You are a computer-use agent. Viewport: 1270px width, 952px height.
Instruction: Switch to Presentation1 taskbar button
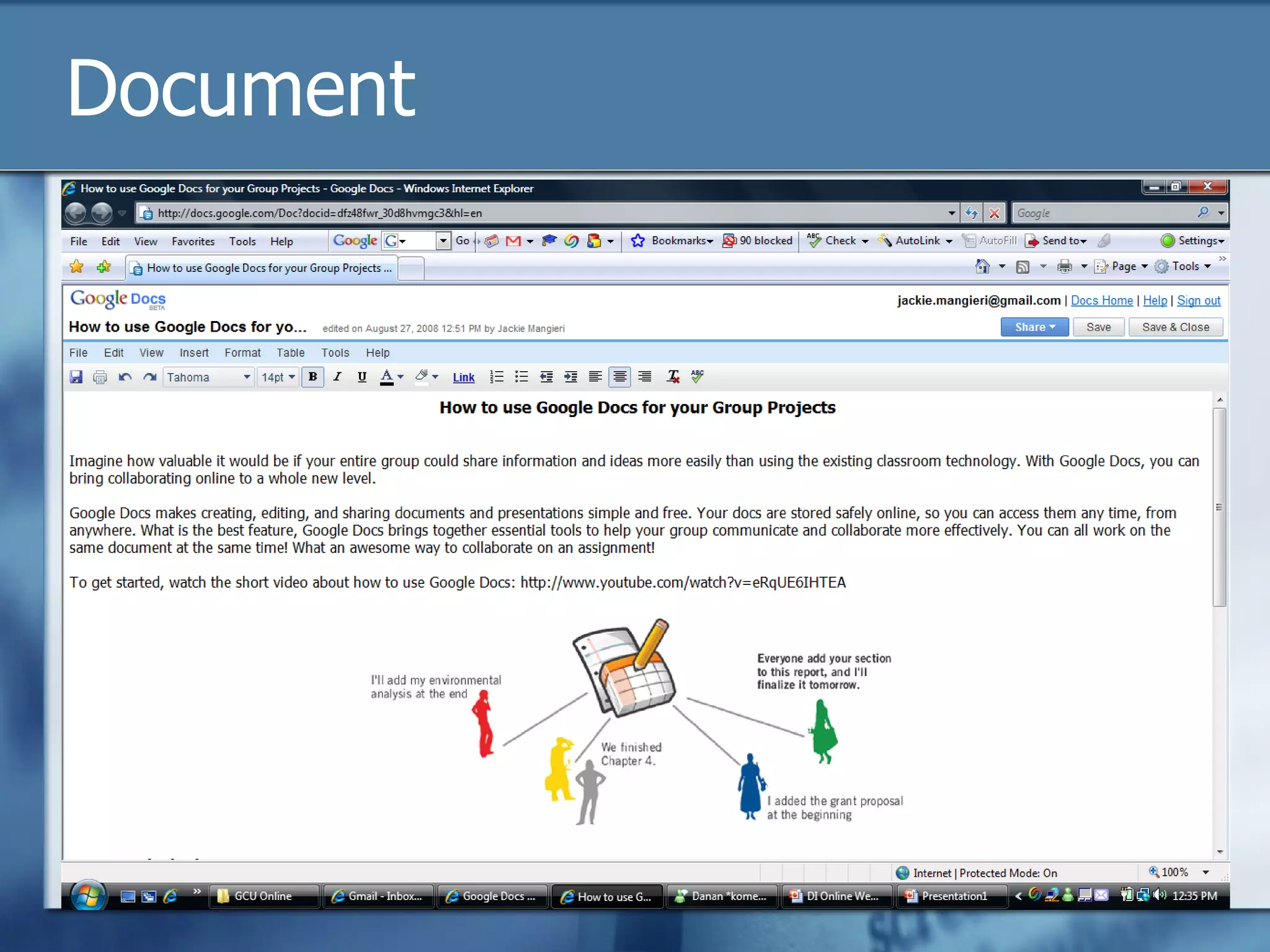click(x=952, y=896)
